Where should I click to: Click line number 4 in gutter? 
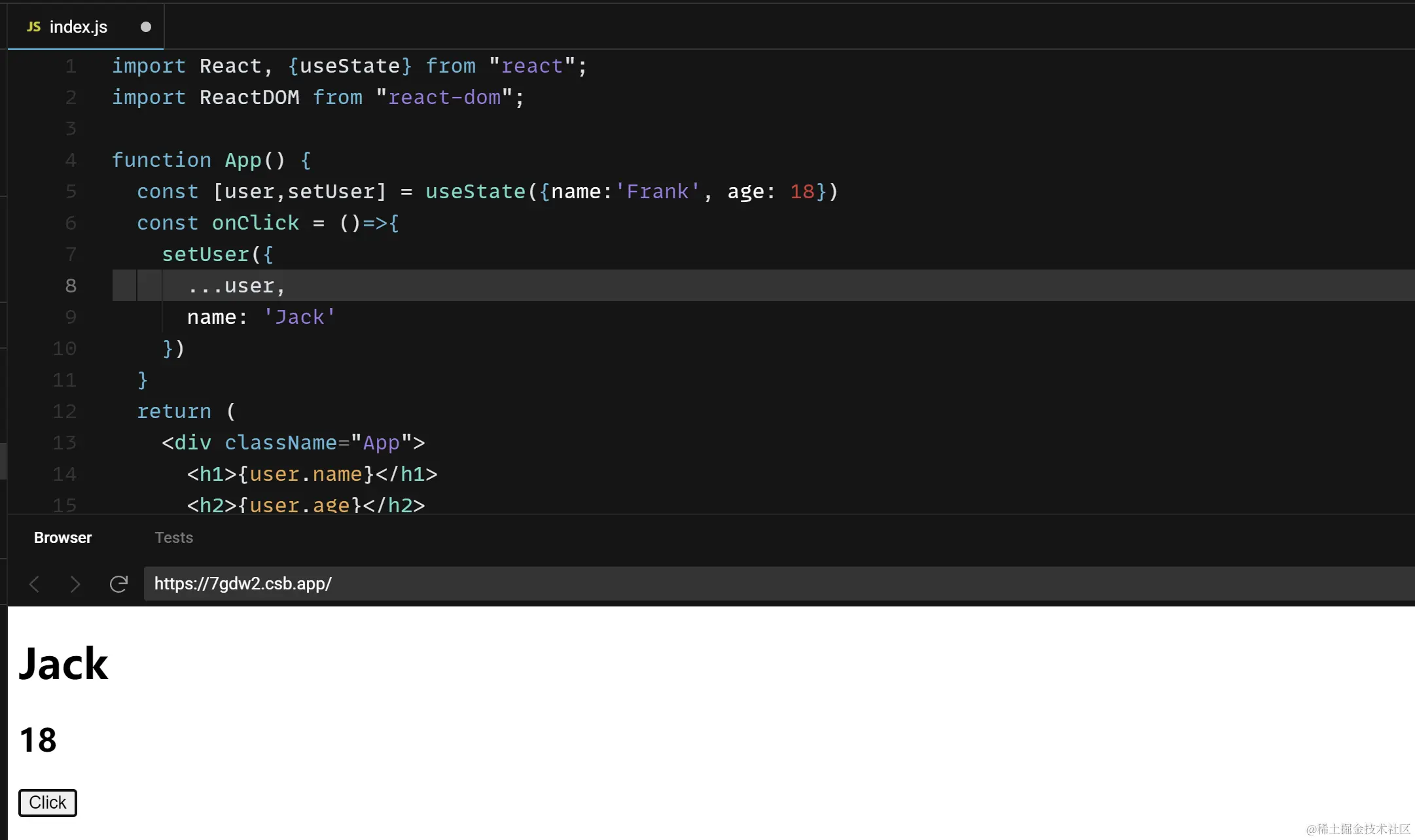point(71,160)
